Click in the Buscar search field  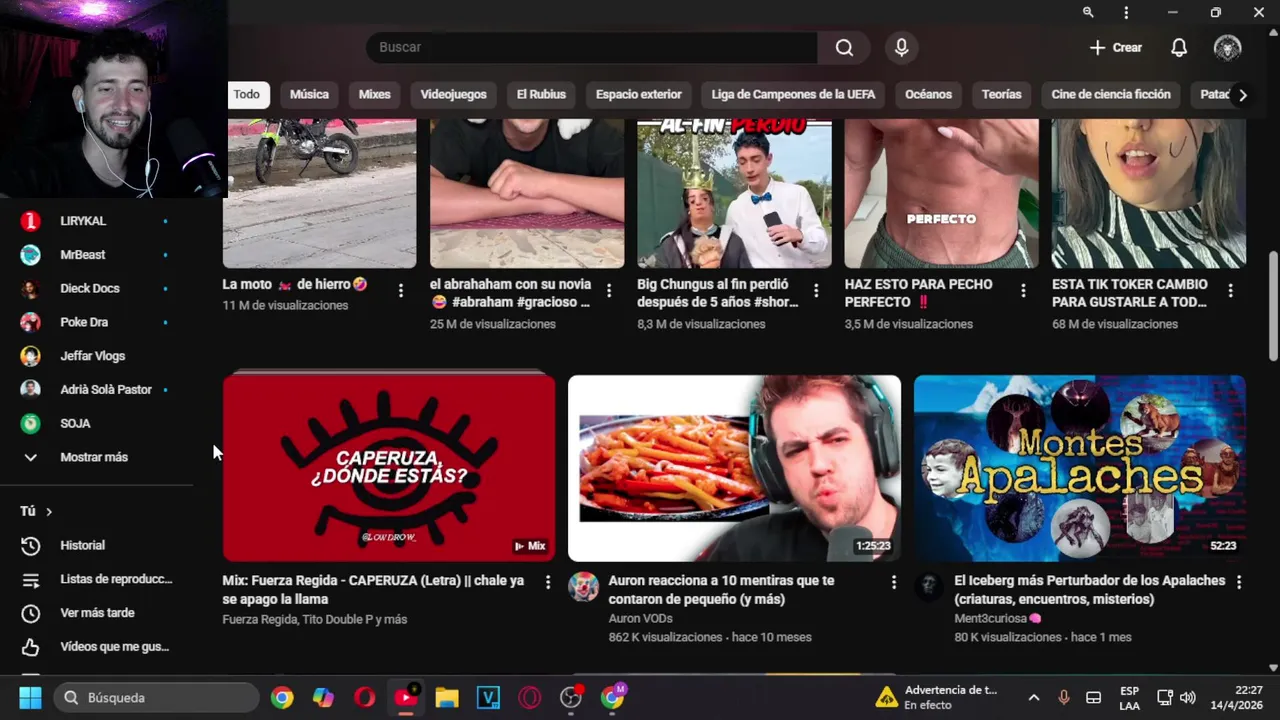pos(592,47)
